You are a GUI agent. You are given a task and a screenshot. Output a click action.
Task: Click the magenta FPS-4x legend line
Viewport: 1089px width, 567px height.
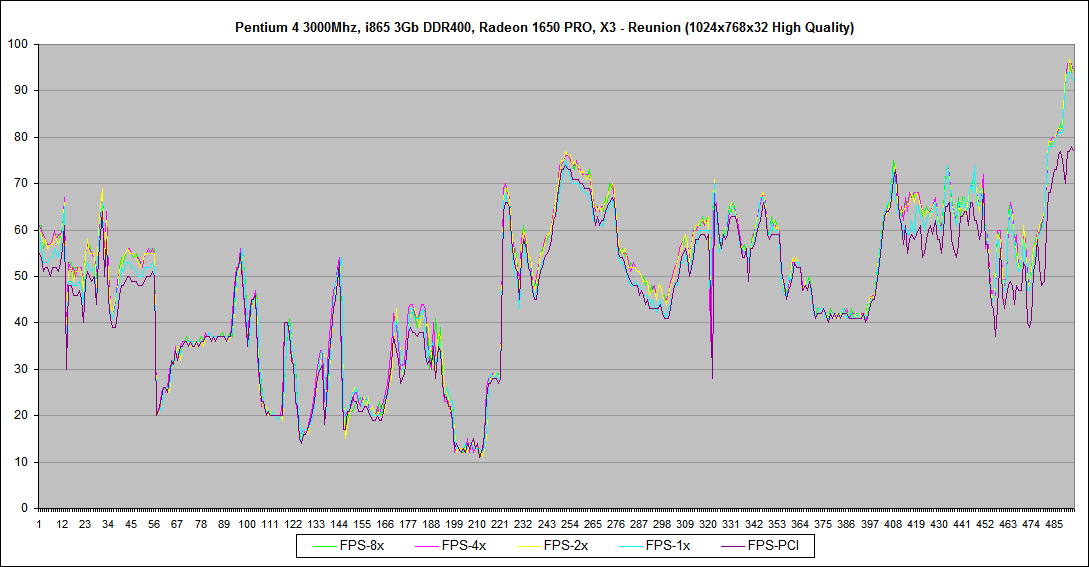pos(426,546)
